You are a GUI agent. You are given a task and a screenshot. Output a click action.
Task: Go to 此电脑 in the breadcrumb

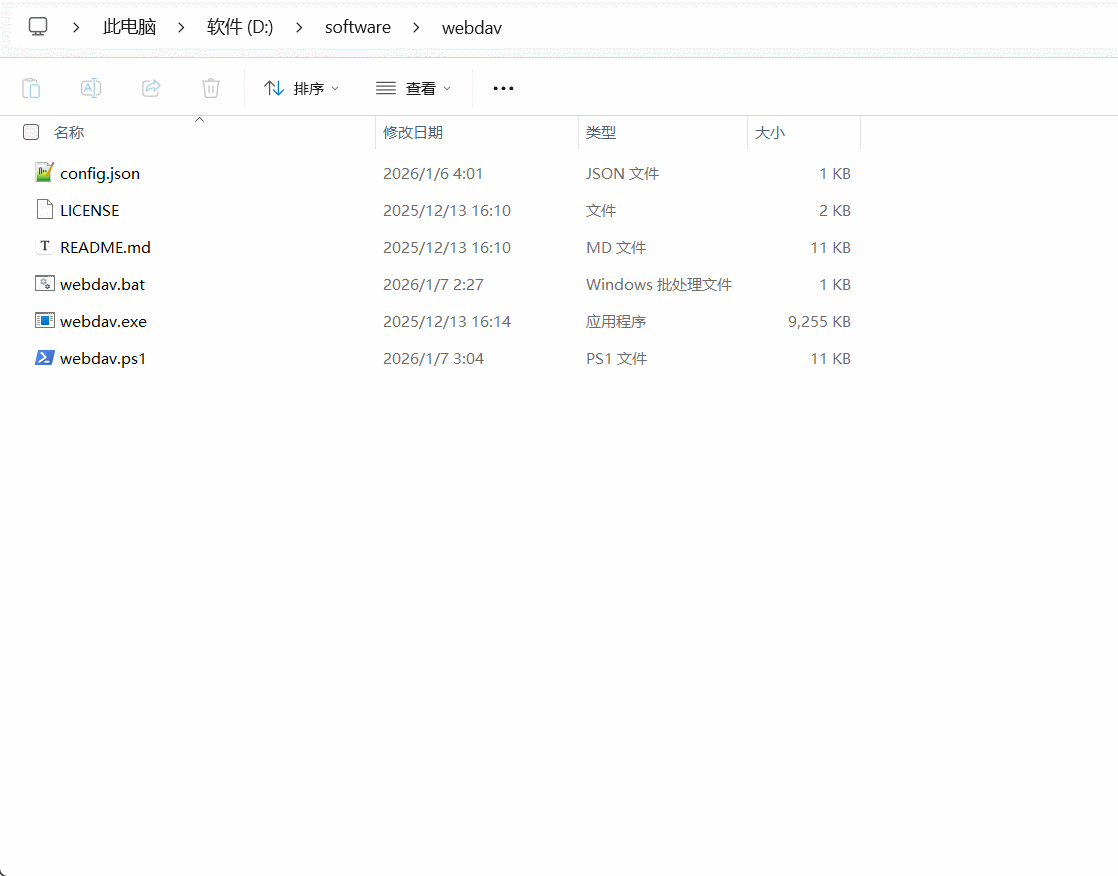(130, 27)
